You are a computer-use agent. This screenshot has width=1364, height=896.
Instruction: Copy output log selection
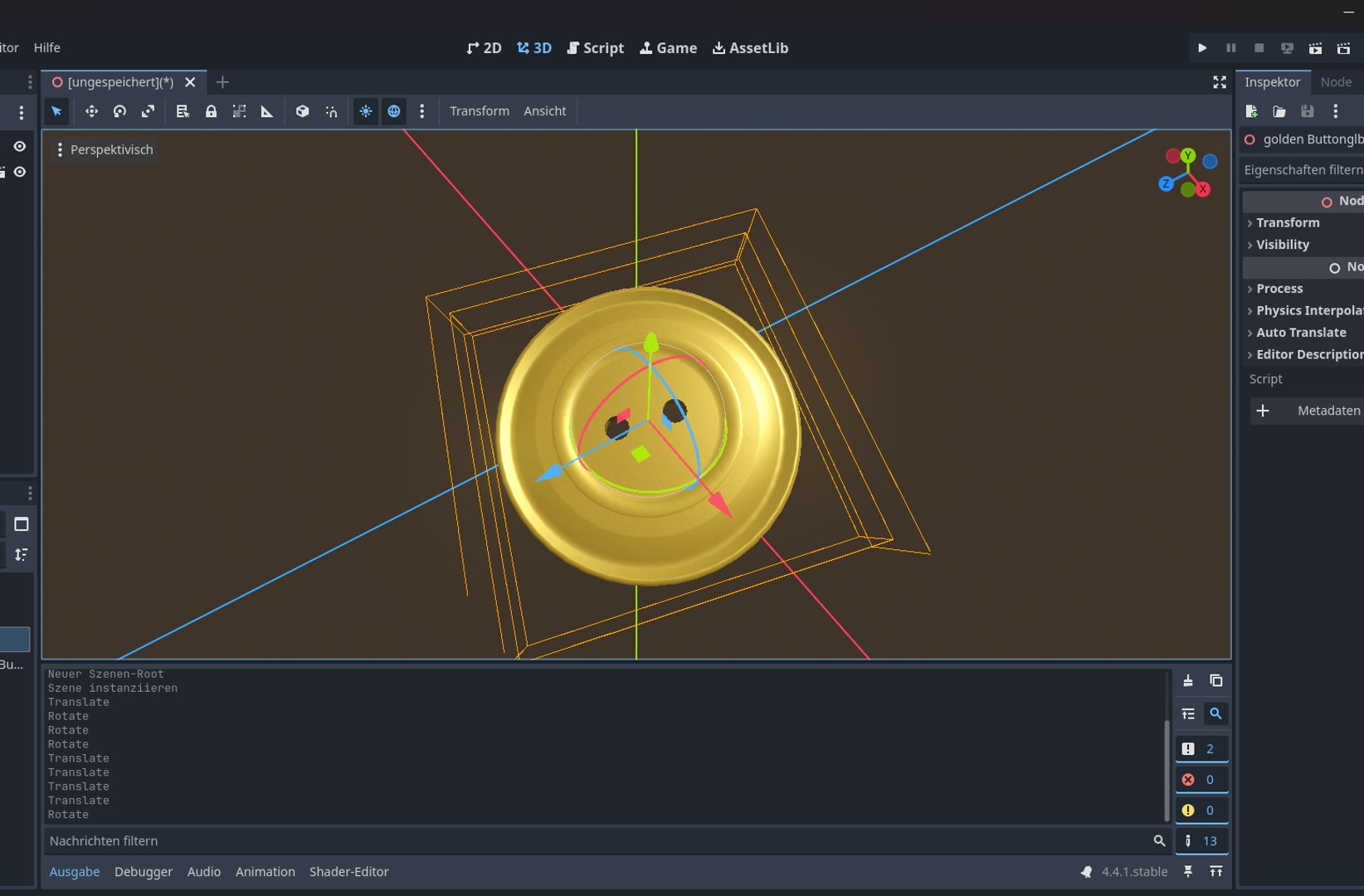click(1216, 681)
